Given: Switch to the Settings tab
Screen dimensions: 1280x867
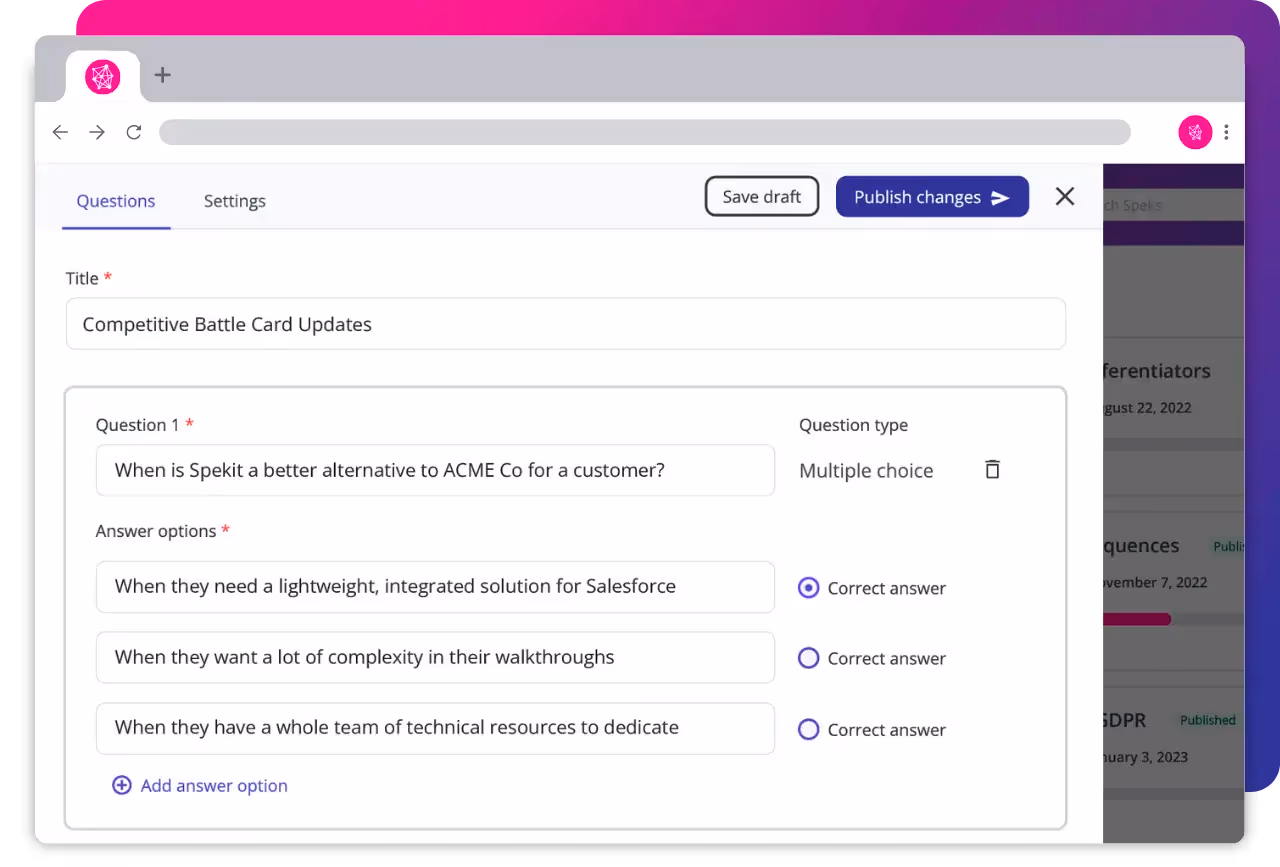Looking at the screenshot, I should click(x=235, y=201).
